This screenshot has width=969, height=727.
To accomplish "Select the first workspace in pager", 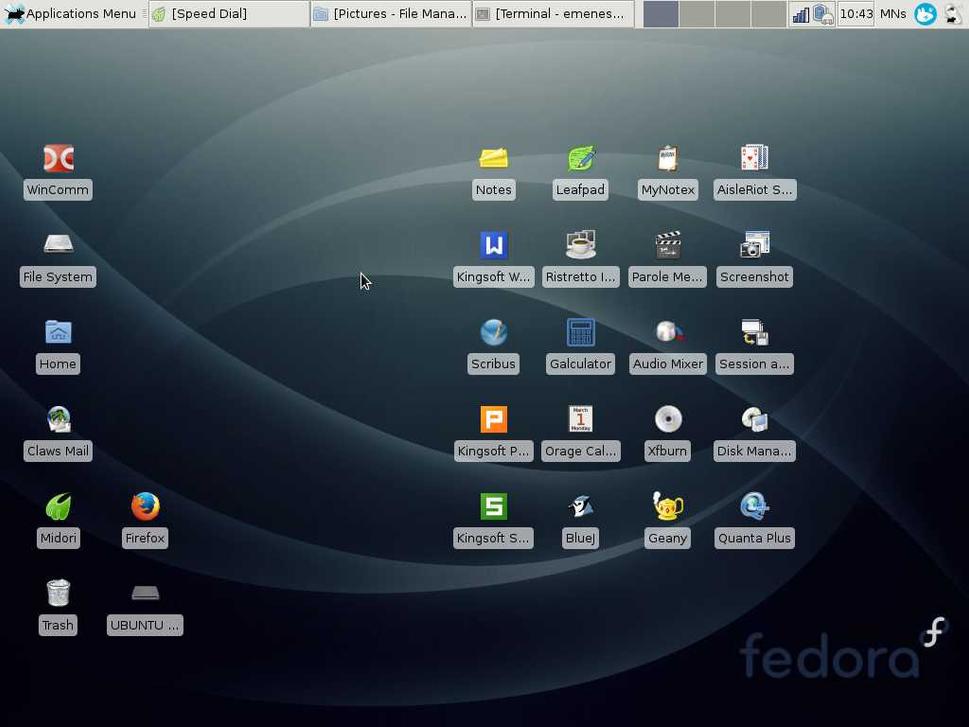I will click(x=661, y=14).
